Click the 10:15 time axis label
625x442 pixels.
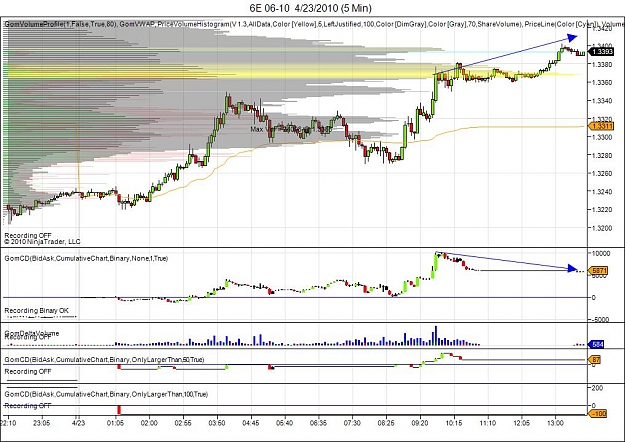tap(454, 423)
